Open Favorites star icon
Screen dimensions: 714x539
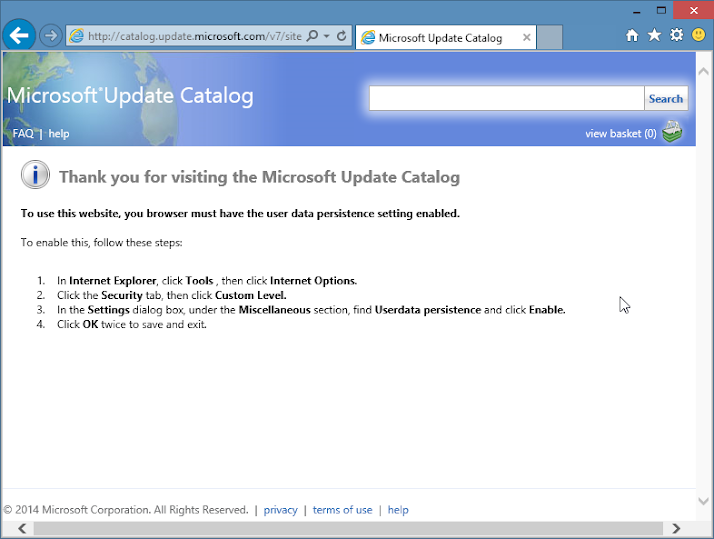pyautogui.click(x=654, y=35)
